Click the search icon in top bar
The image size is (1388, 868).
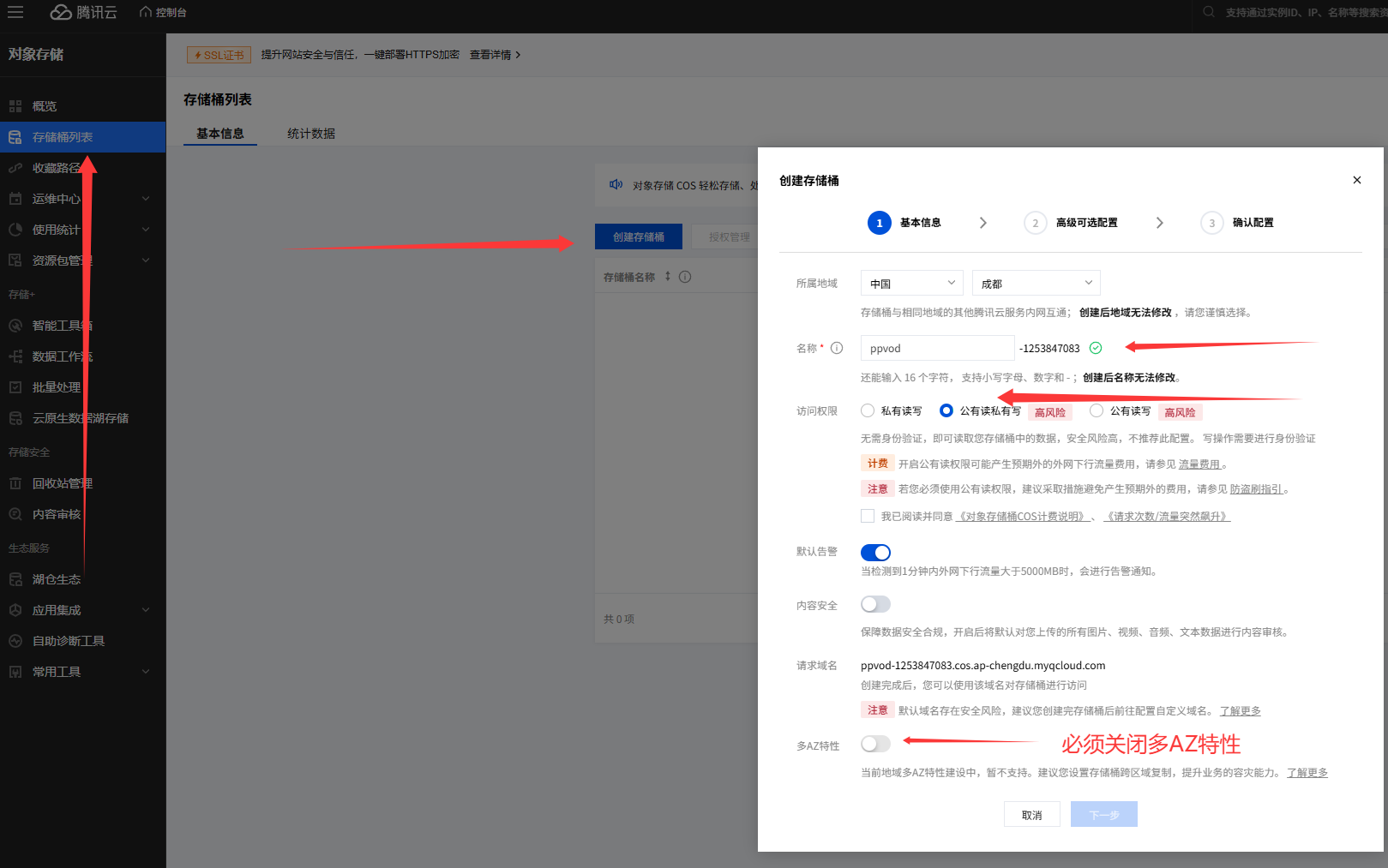tap(1209, 12)
